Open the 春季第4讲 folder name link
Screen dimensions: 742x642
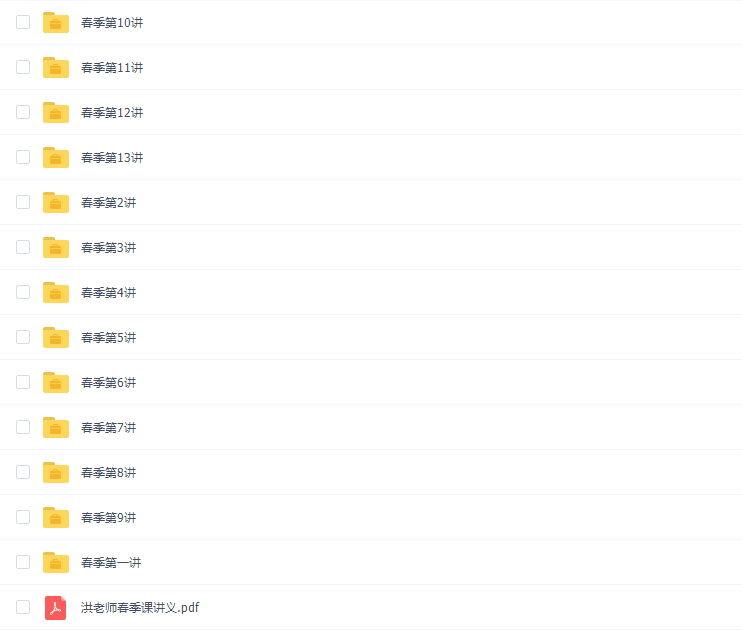[x=108, y=293]
